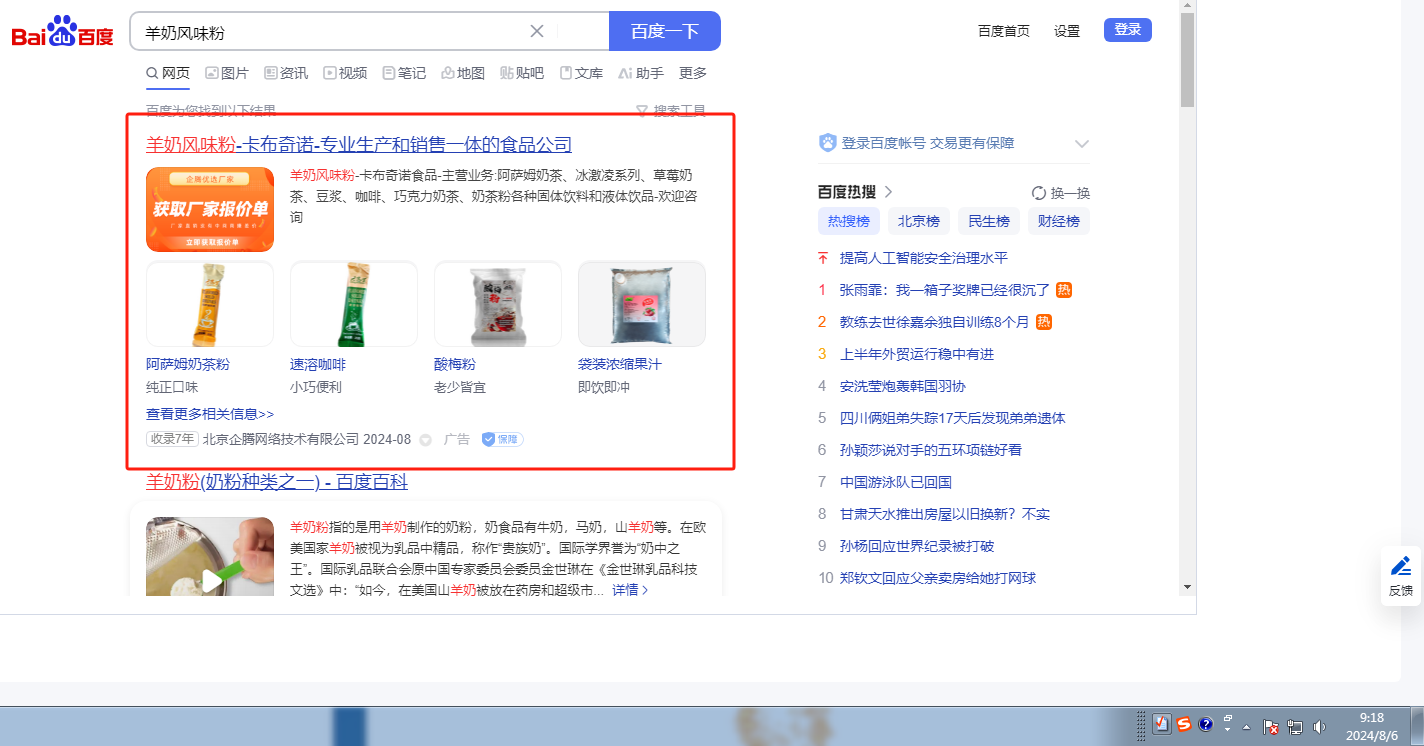
Task: Clear the search box with the X icon
Action: coord(537,31)
